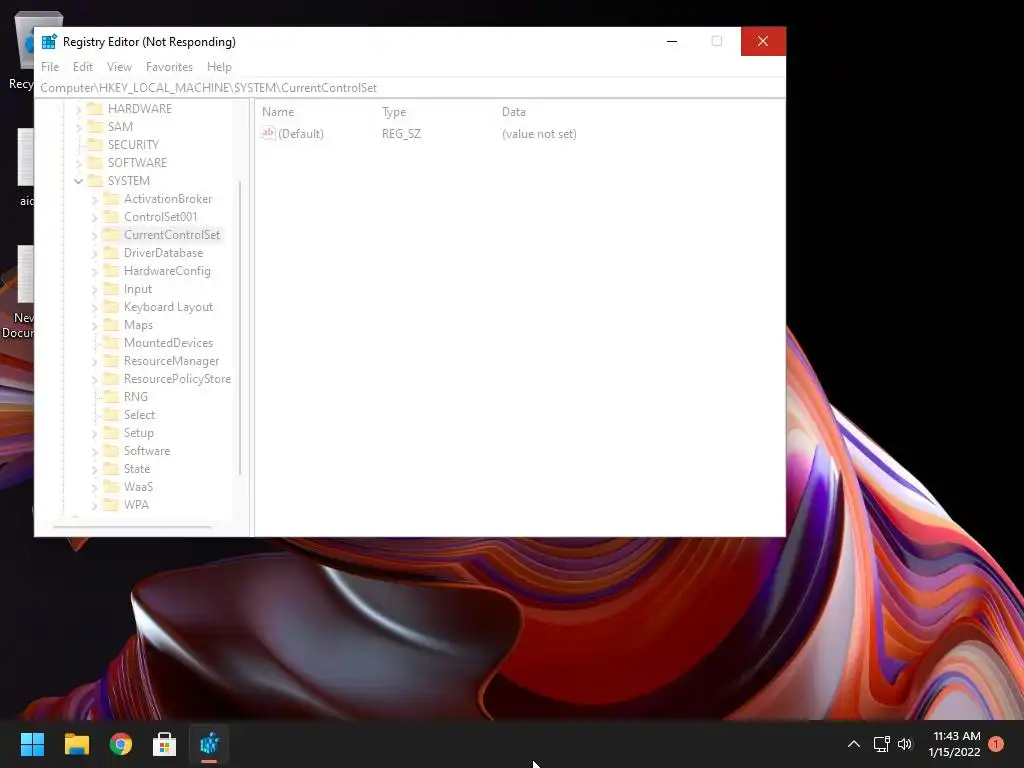
Task: Click the ActivationBroker folder icon
Action: (x=112, y=199)
